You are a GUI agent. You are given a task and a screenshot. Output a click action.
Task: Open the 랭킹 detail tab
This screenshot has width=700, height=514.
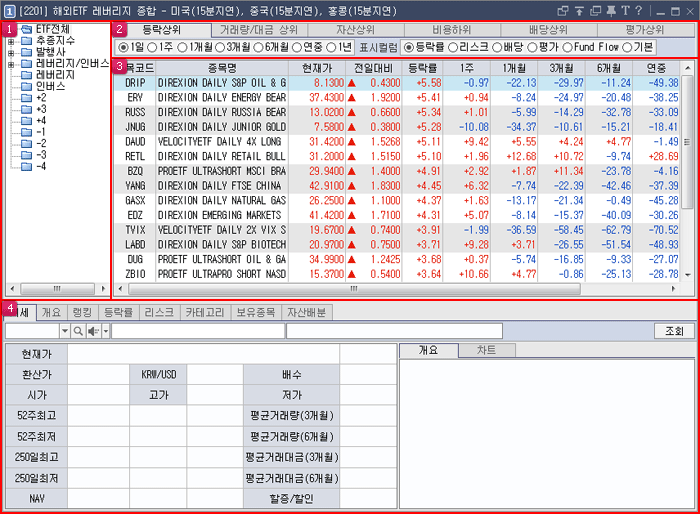82,312
